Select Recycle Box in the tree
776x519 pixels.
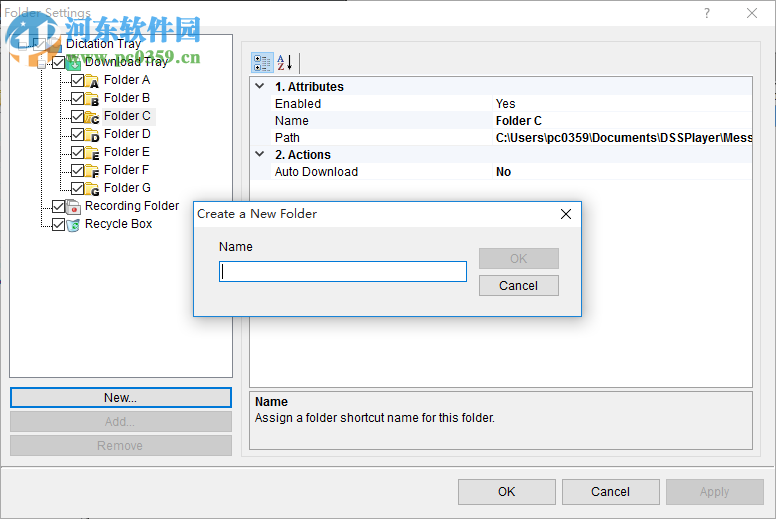[x=118, y=224]
